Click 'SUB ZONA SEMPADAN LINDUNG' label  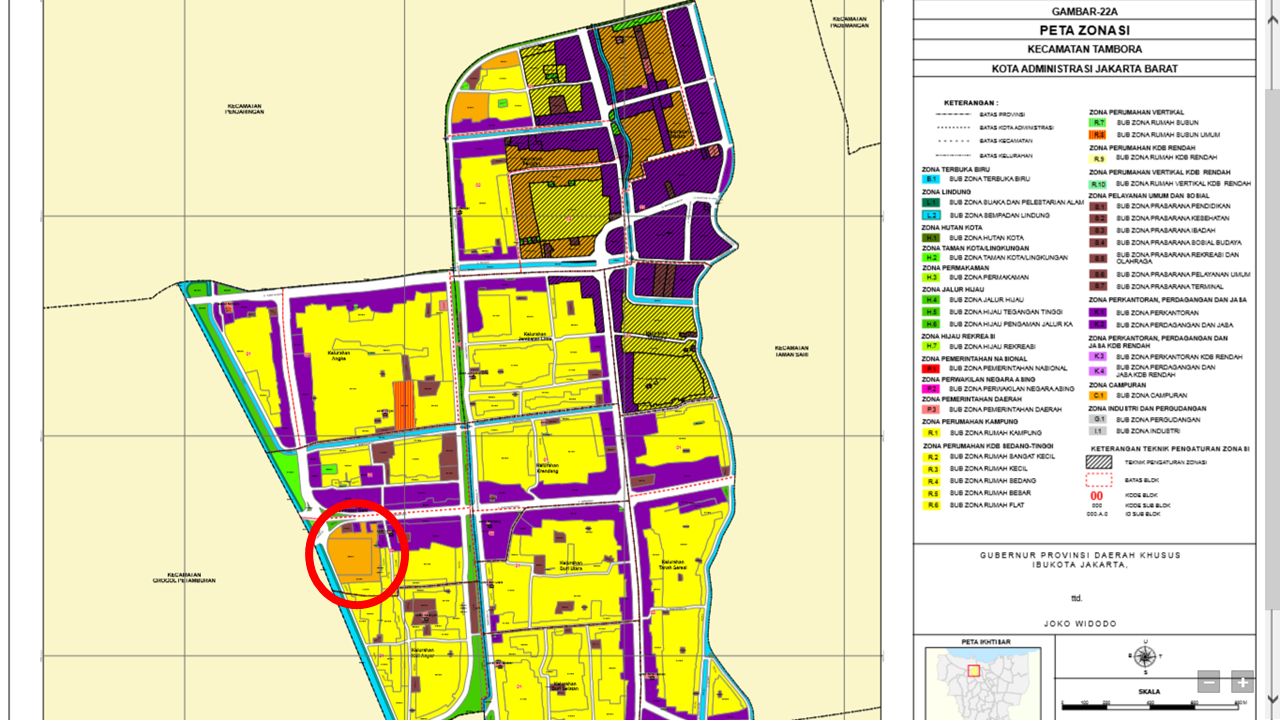click(x=999, y=215)
